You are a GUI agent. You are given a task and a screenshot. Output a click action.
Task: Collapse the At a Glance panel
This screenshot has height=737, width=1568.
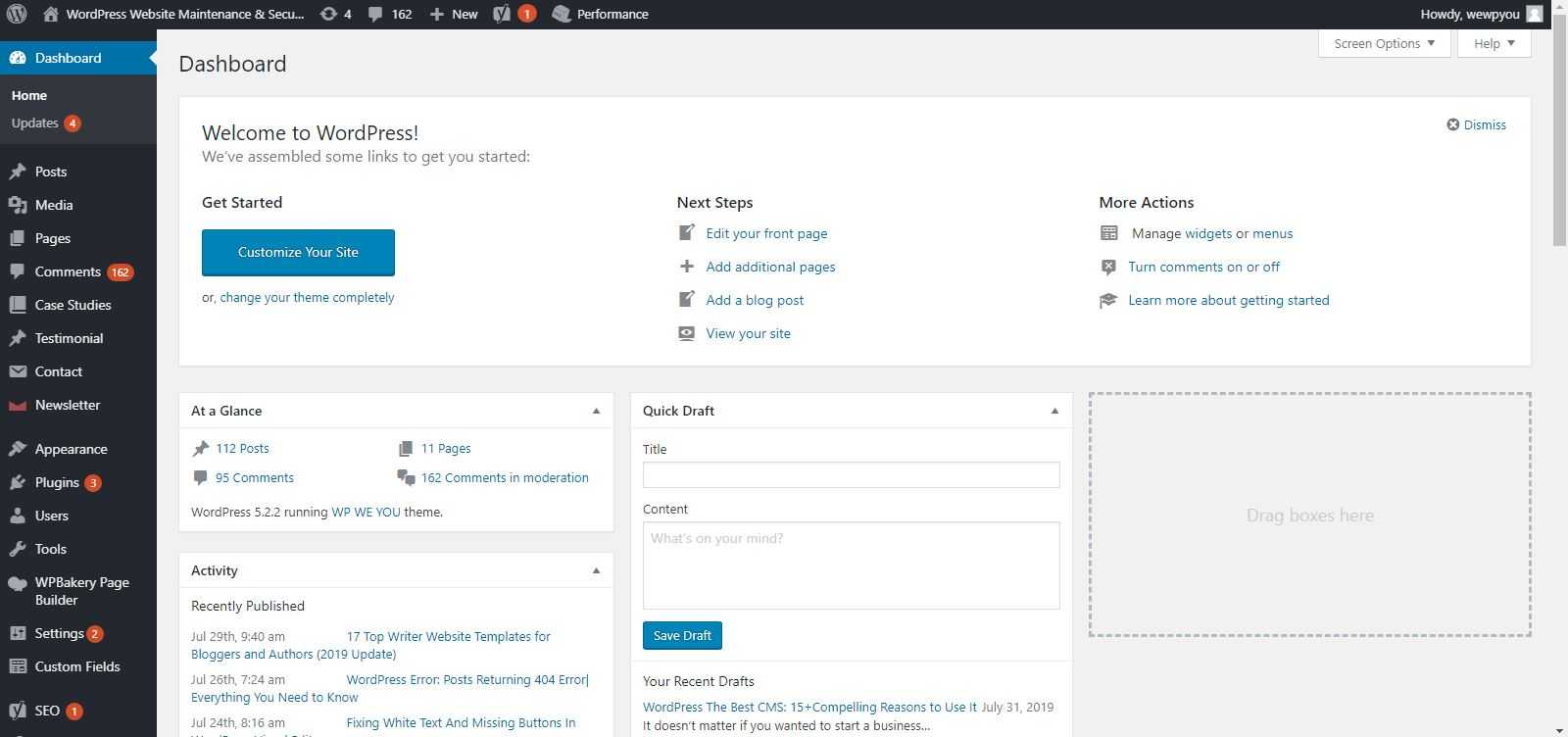click(x=596, y=411)
